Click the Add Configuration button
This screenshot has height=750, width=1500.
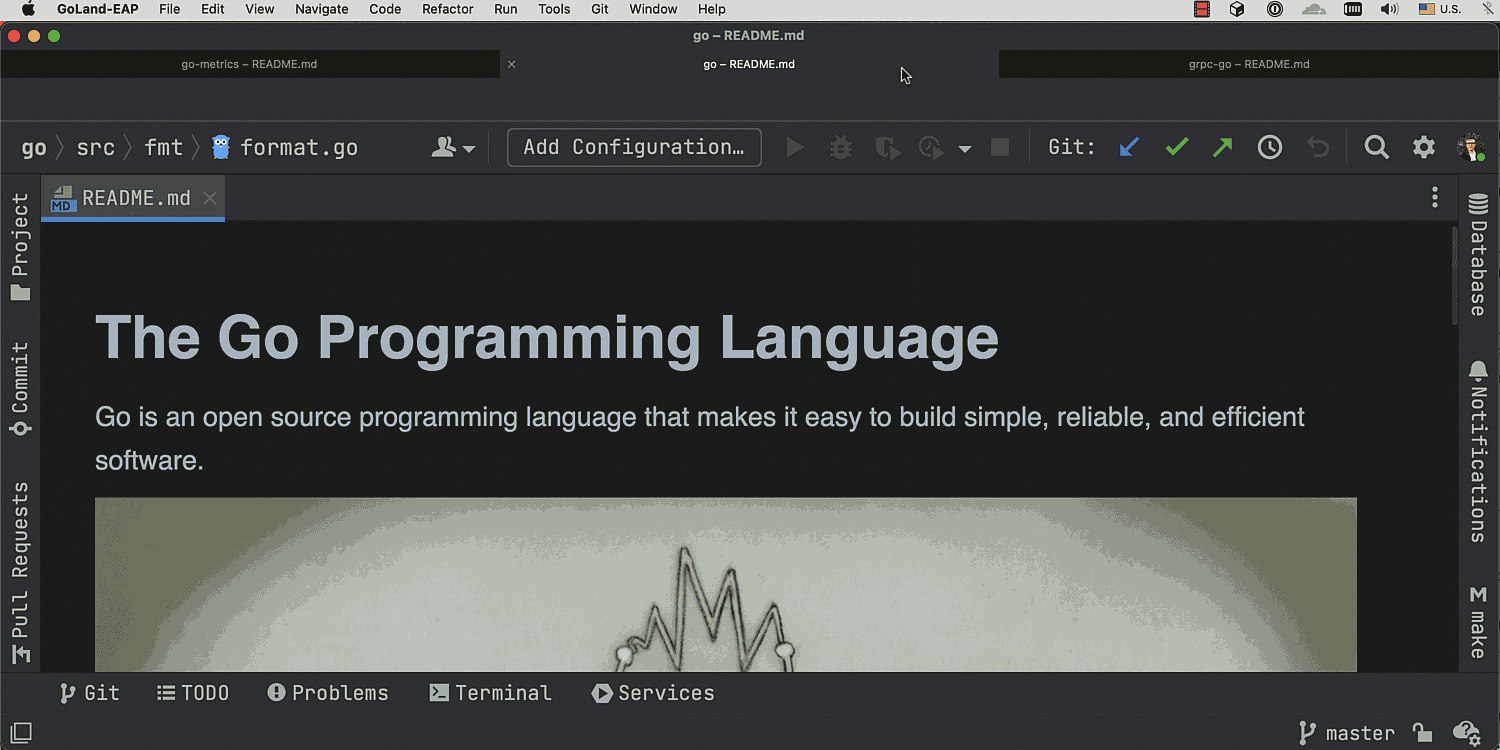[x=634, y=148]
